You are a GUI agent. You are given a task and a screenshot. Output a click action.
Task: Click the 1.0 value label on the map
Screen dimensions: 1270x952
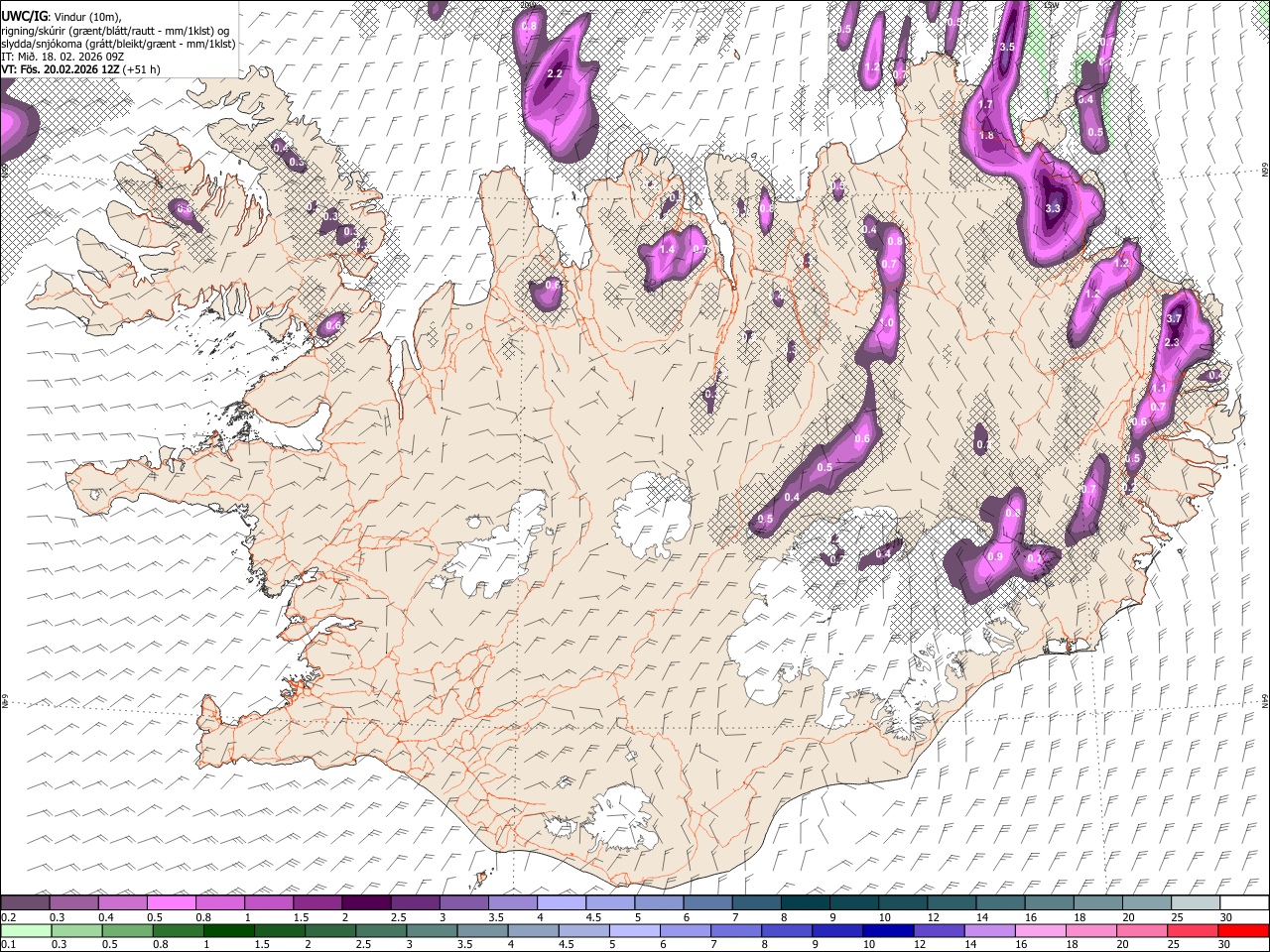(x=886, y=323)
